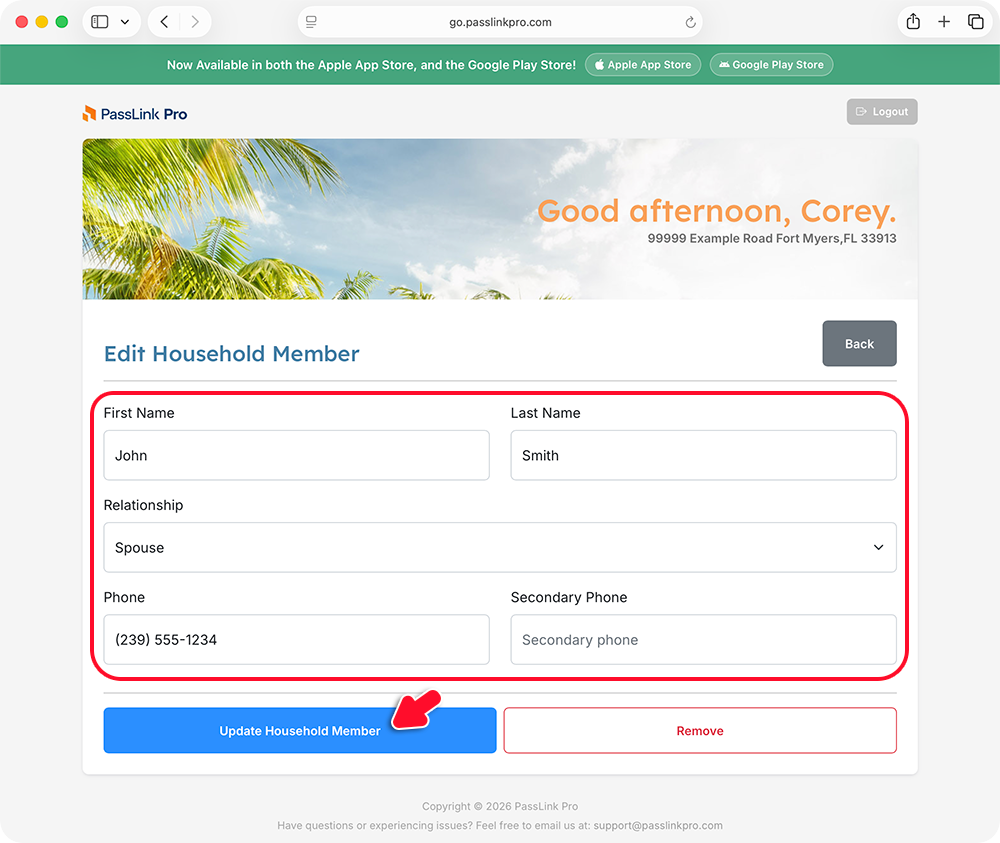
Task: Reload the page with the refresh icon
Action: point(690,22)
